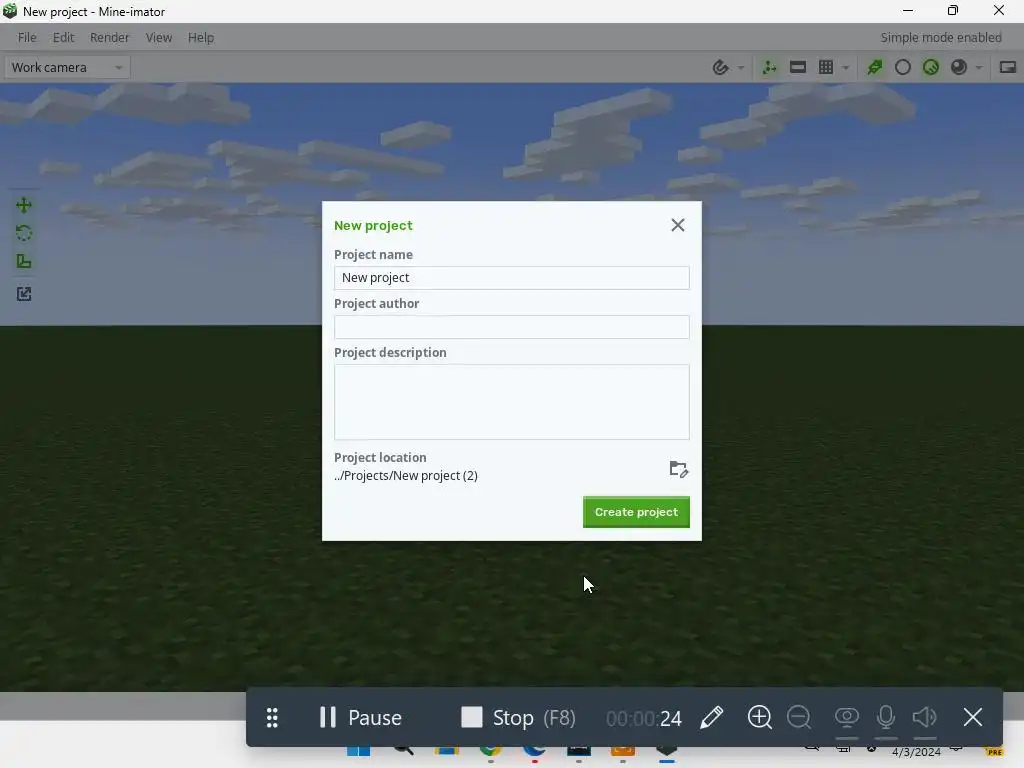Select the move (position) tool
This screenshot has height=768, width=1024.
[x=24, y=205]
